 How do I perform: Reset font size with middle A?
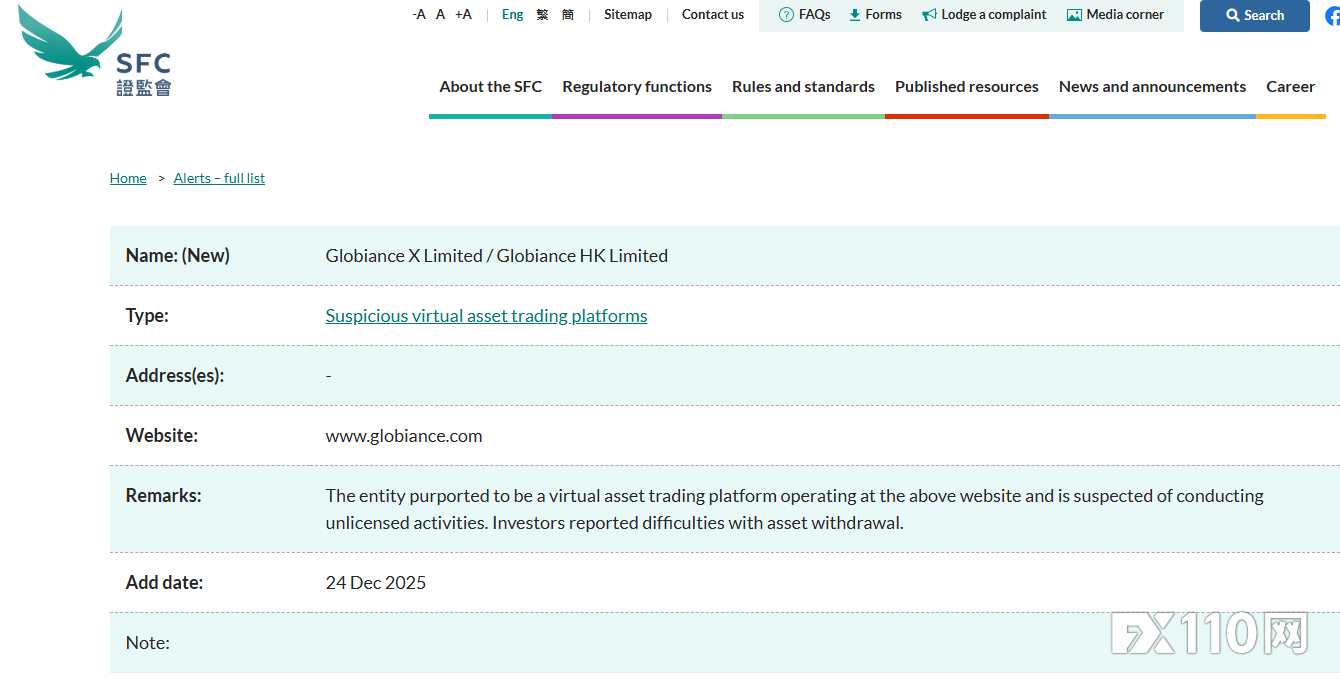click(440, 15)
